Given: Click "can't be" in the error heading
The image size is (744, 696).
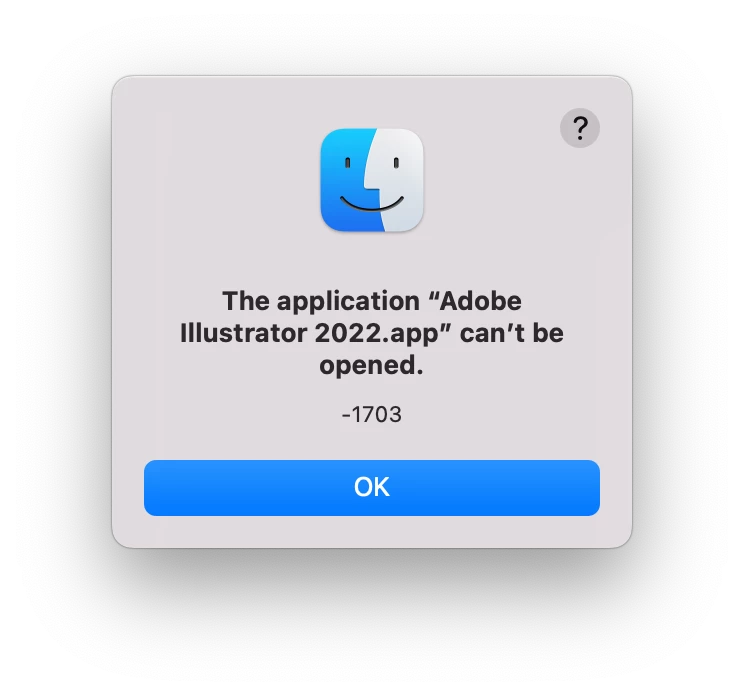Looking at the screenshot, I should click(512, 333).
